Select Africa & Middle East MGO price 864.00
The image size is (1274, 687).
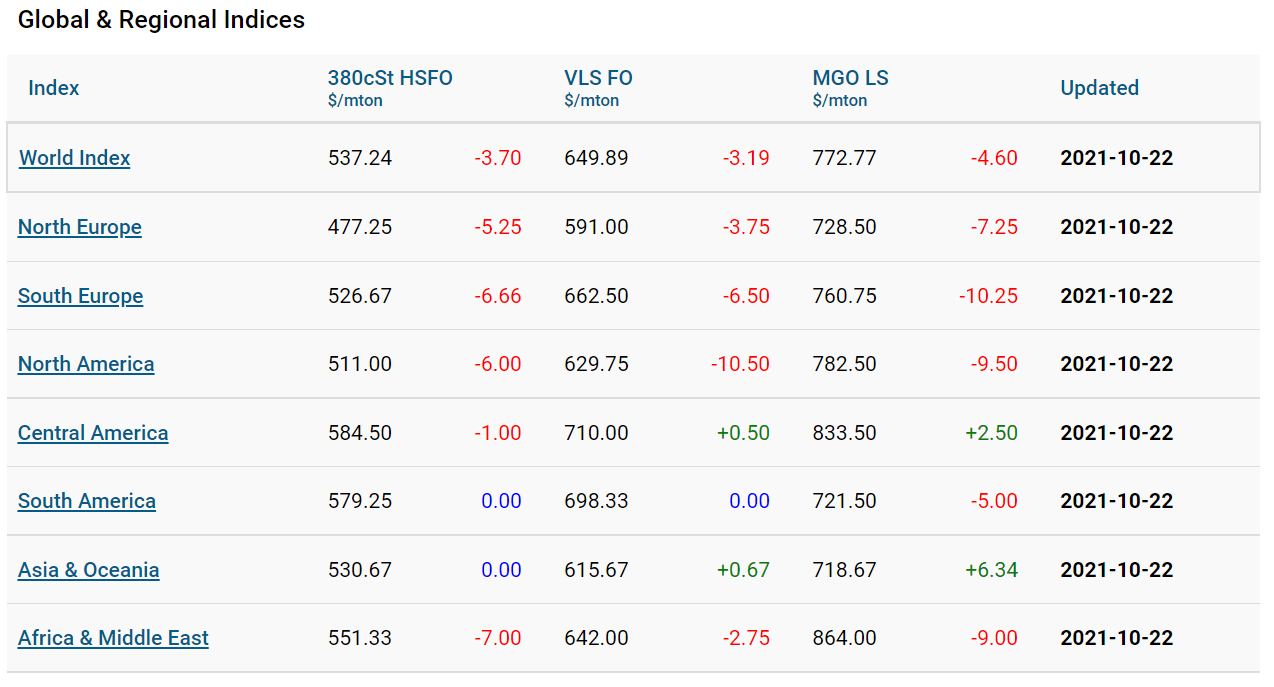845,638
